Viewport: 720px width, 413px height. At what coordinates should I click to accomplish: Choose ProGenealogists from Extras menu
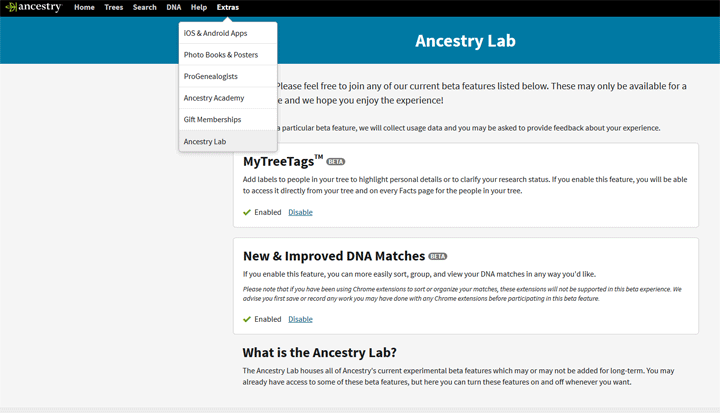228,76
